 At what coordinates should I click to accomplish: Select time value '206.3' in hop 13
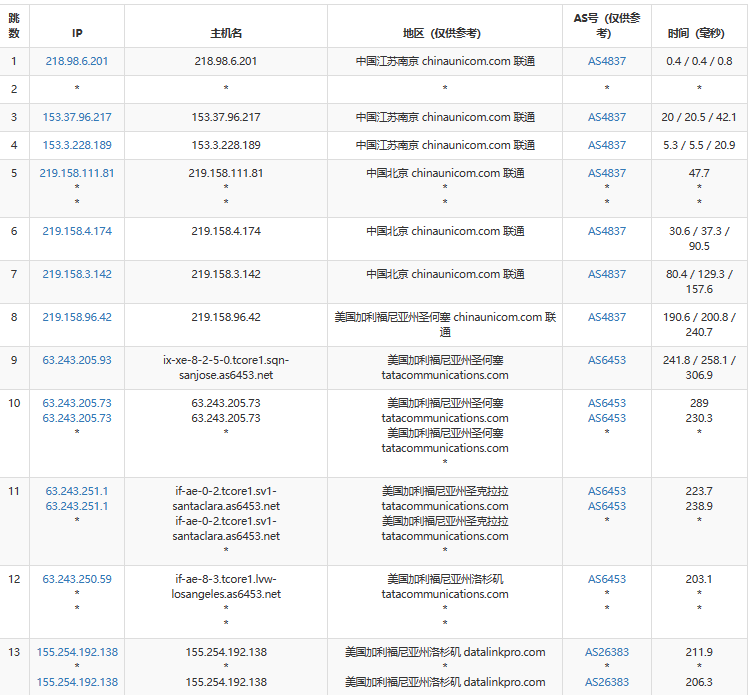click(699, 682)
